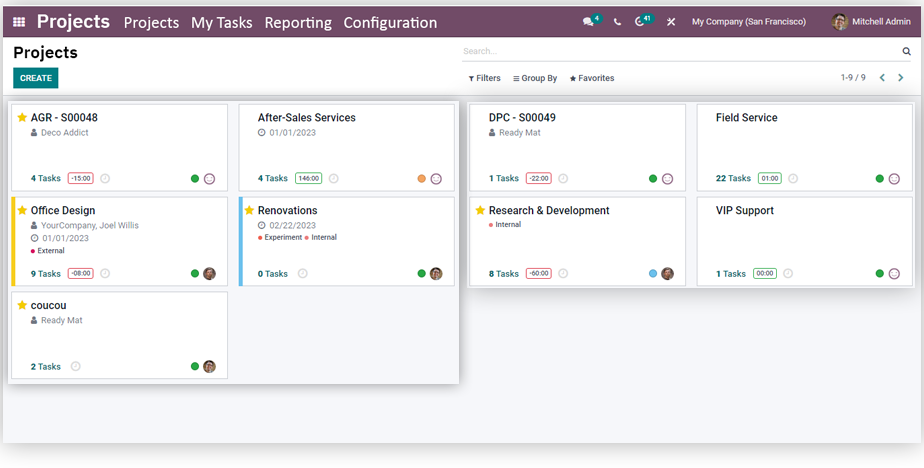924x468 pixels.
Task: Click activity clock icon on Renovations card
Action: click(x=302, y=273)
